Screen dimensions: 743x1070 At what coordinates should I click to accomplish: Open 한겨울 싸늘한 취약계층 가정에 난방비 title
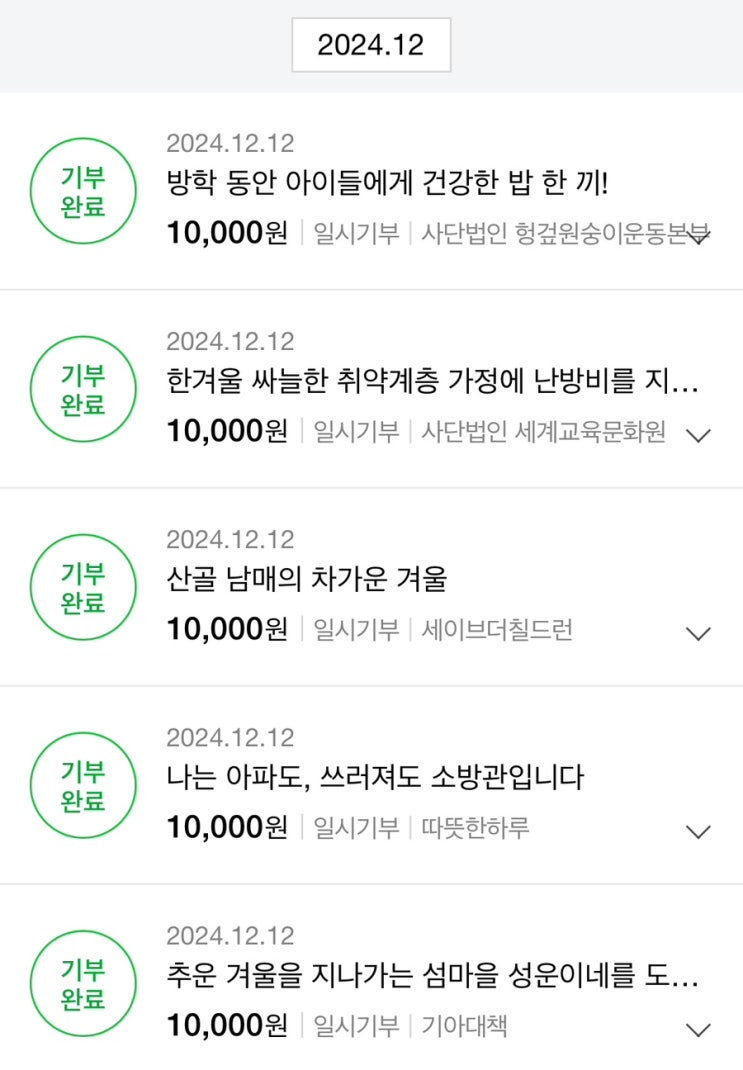point(432,382)
